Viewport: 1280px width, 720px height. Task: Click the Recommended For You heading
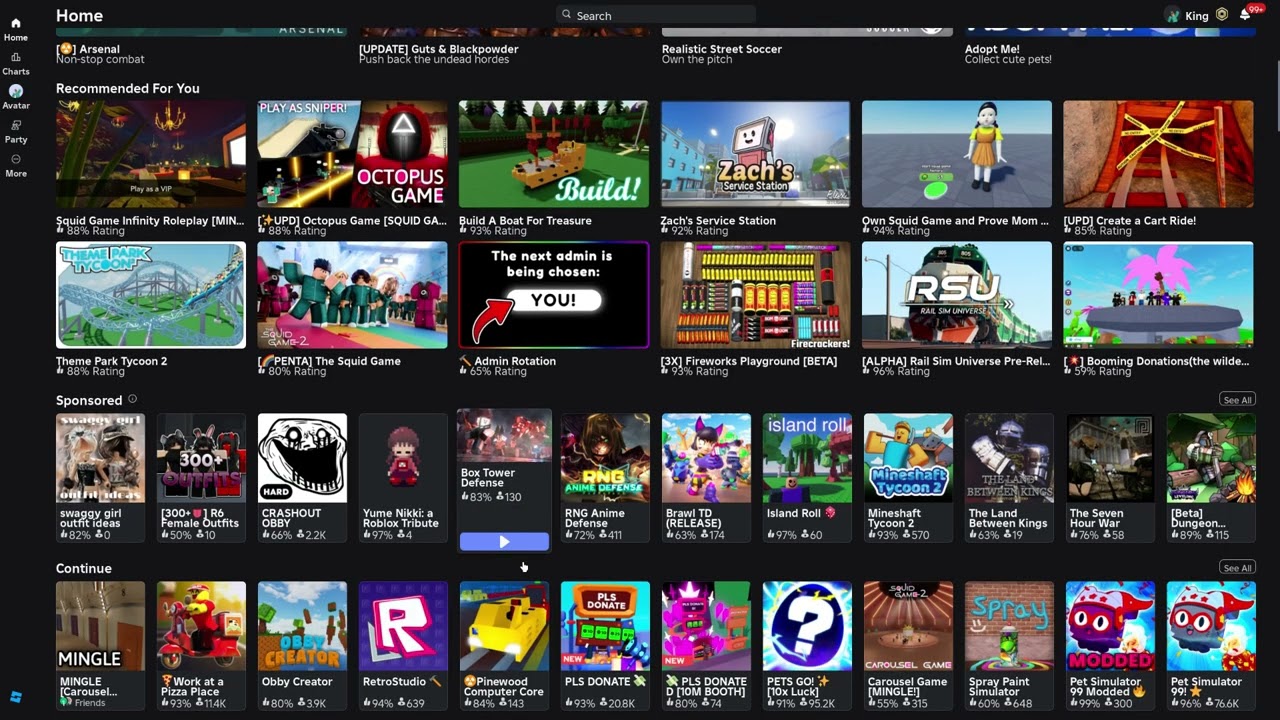click(128, 88)
